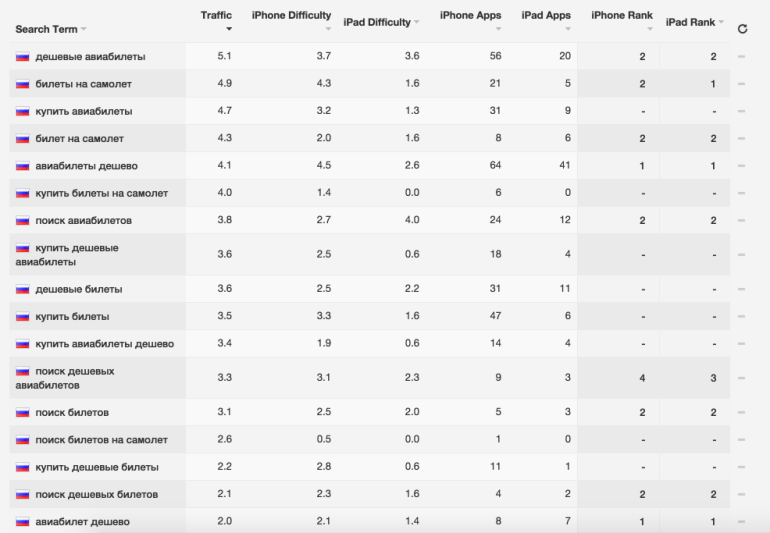This screenshot has height=533, width=770.
Task: Click the iPhone Rank column header
Action: tap(622, 15)
